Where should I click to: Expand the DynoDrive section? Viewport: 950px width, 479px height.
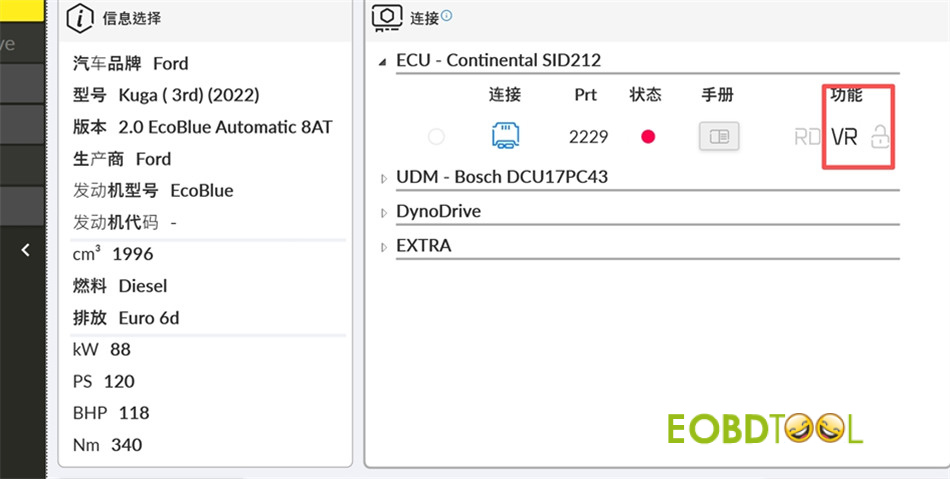pos(383,212)
